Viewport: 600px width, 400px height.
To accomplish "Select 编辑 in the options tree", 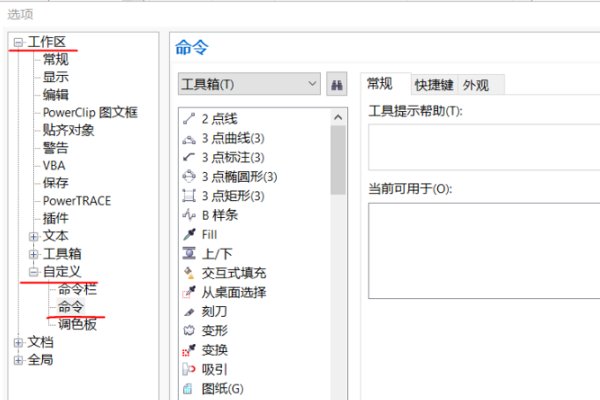I will click(55, 95).
